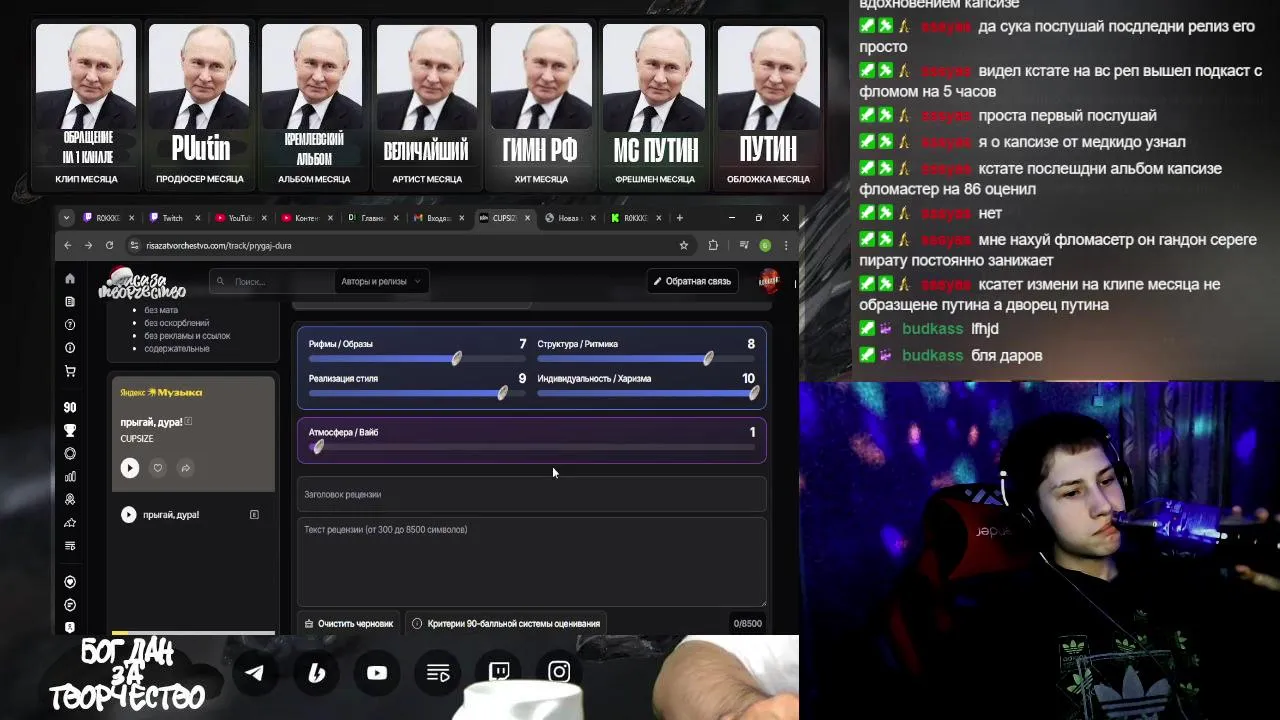Click the 'Текст рецензии' text area

[532, 562]
